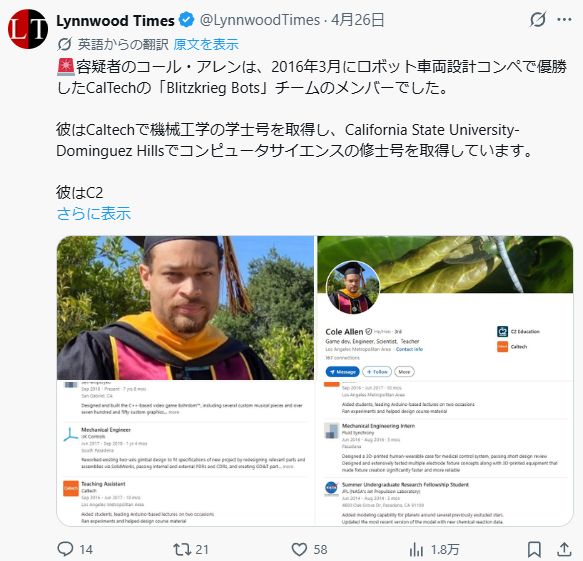583x561 pixels.
Task: Bookmark this tweet
Action: tap(534, 549)
